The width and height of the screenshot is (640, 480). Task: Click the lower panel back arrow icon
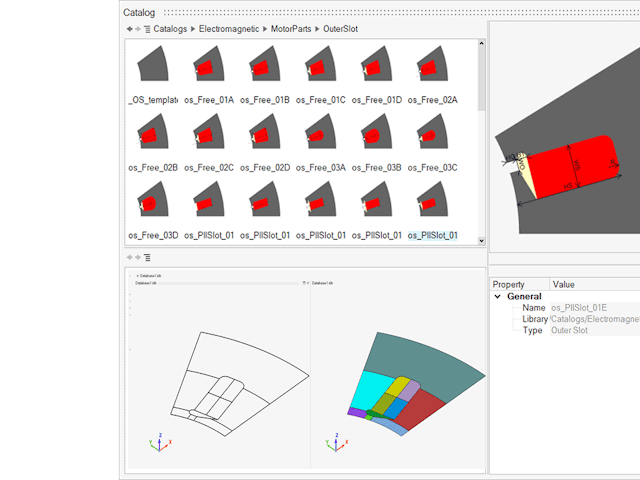pos(129,257)
